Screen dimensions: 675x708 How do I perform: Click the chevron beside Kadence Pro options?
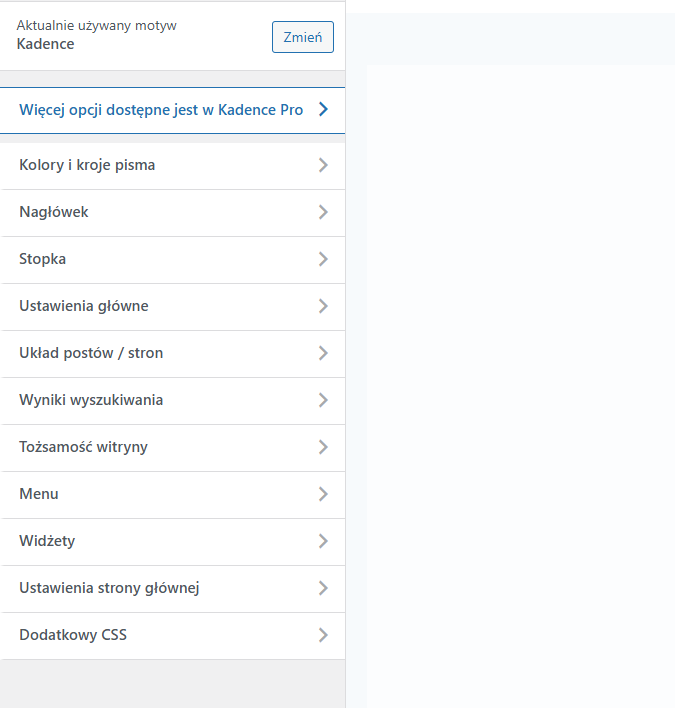click(323, 110)
